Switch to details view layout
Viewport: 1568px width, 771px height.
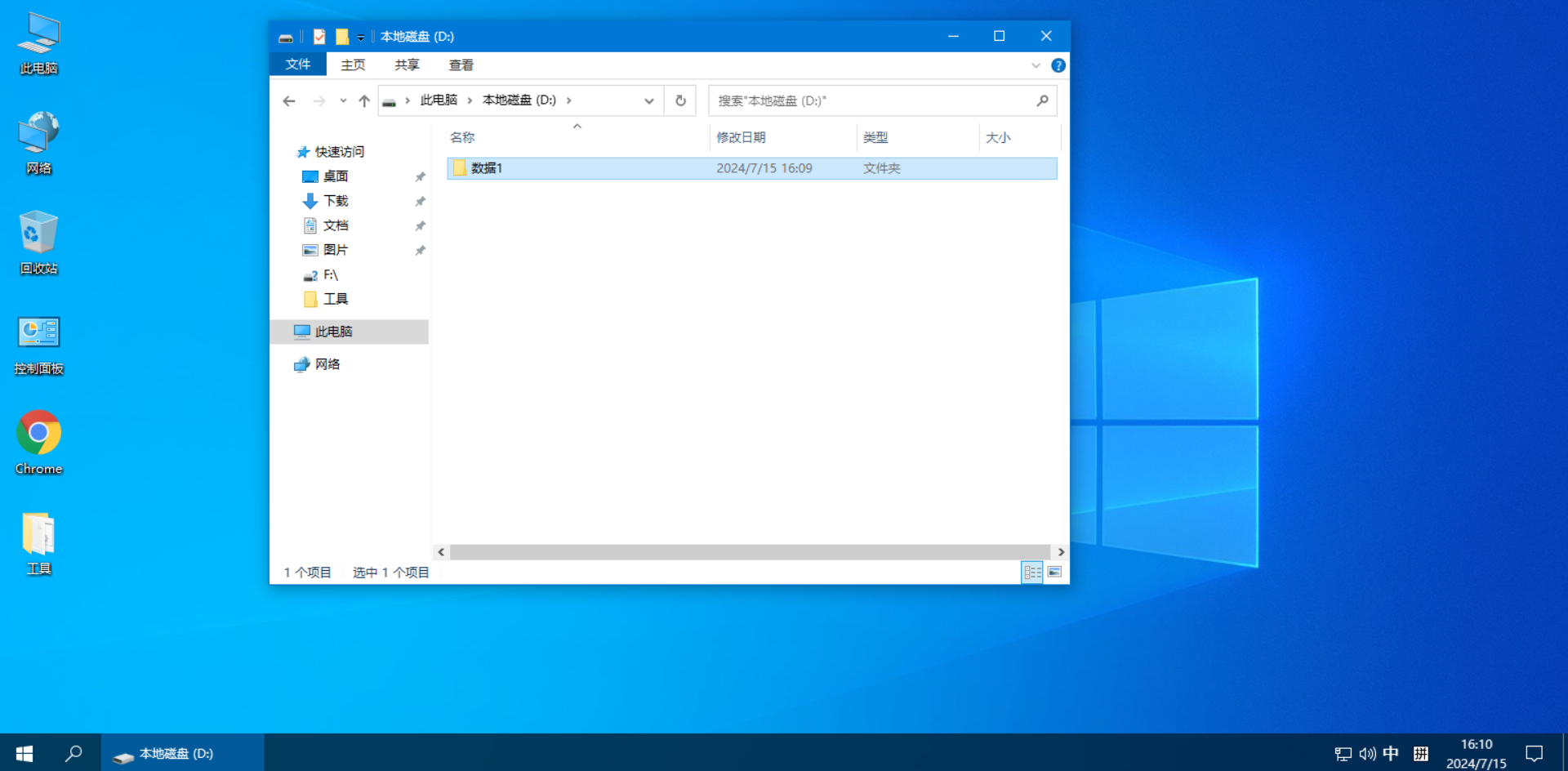coord(1032,573)
